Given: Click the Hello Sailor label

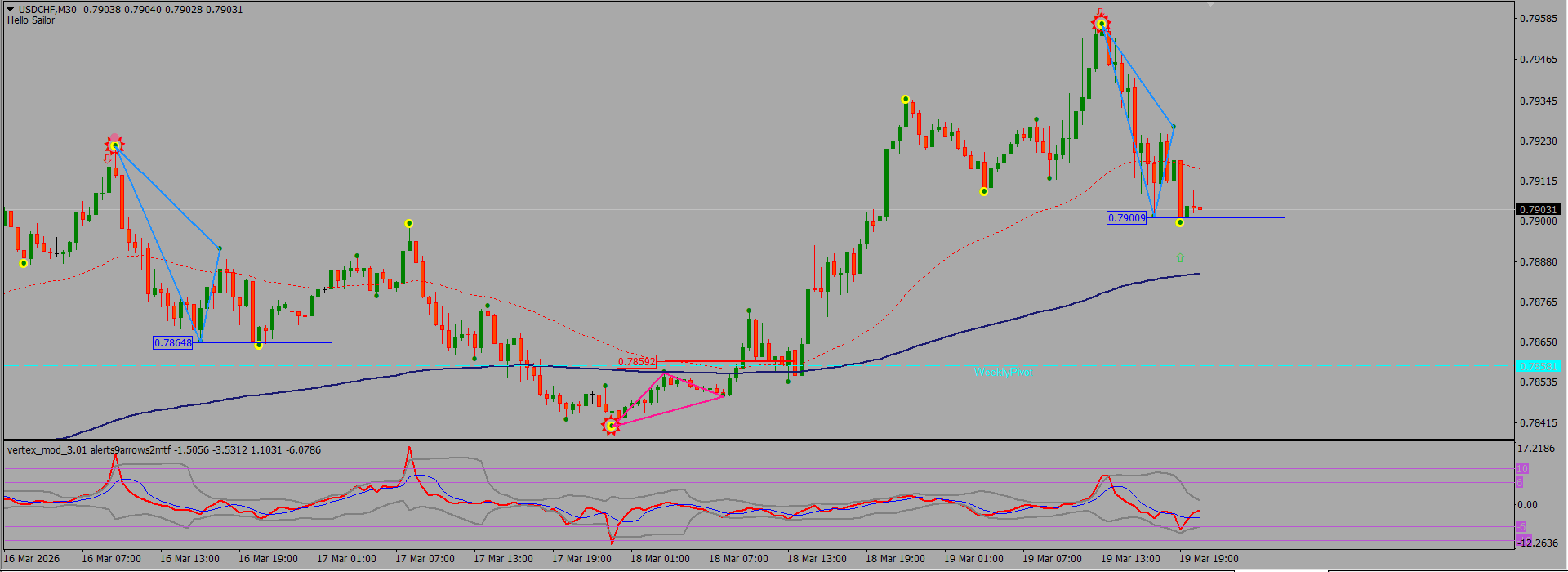Looking at the screenshot, I should coord(31,20).
